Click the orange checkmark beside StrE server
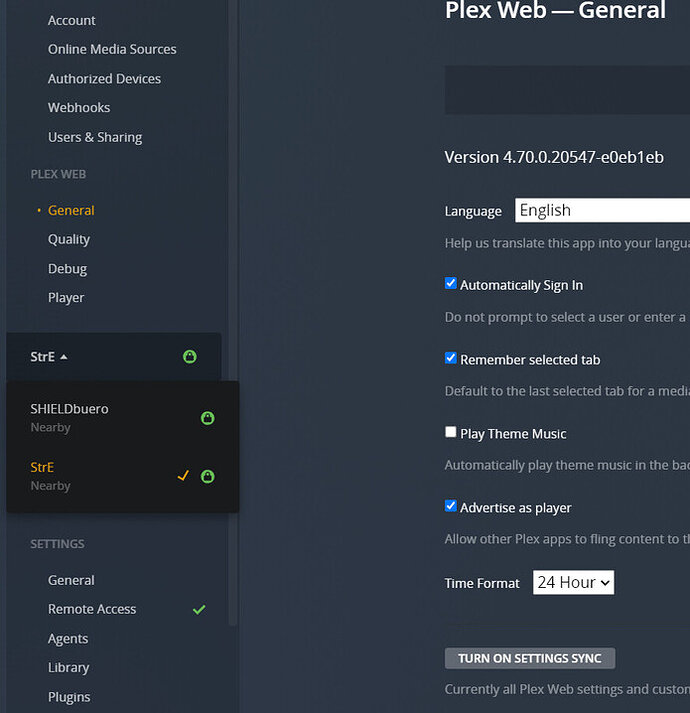 (x=183, y=476)
